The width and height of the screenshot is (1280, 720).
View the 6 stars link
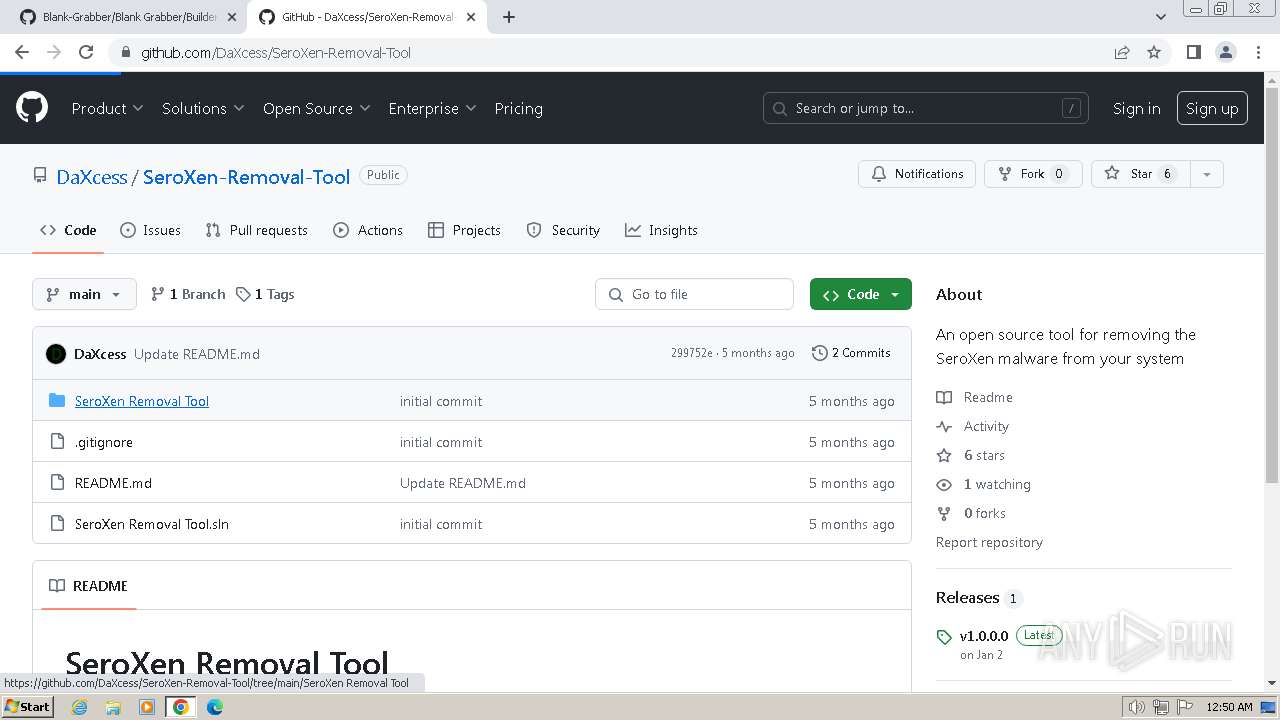971,455
